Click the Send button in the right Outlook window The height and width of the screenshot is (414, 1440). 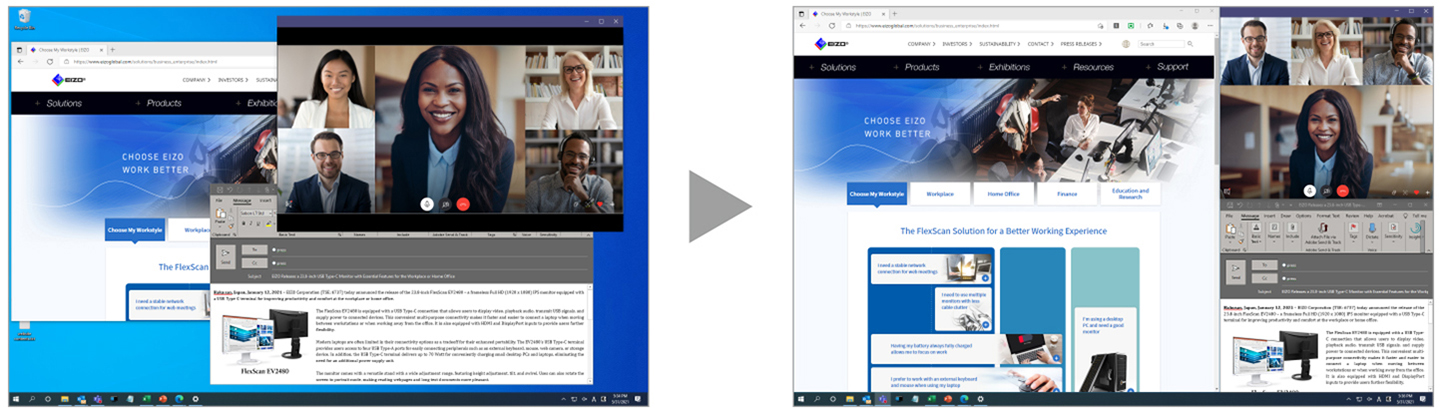(x=1236, y=272)
